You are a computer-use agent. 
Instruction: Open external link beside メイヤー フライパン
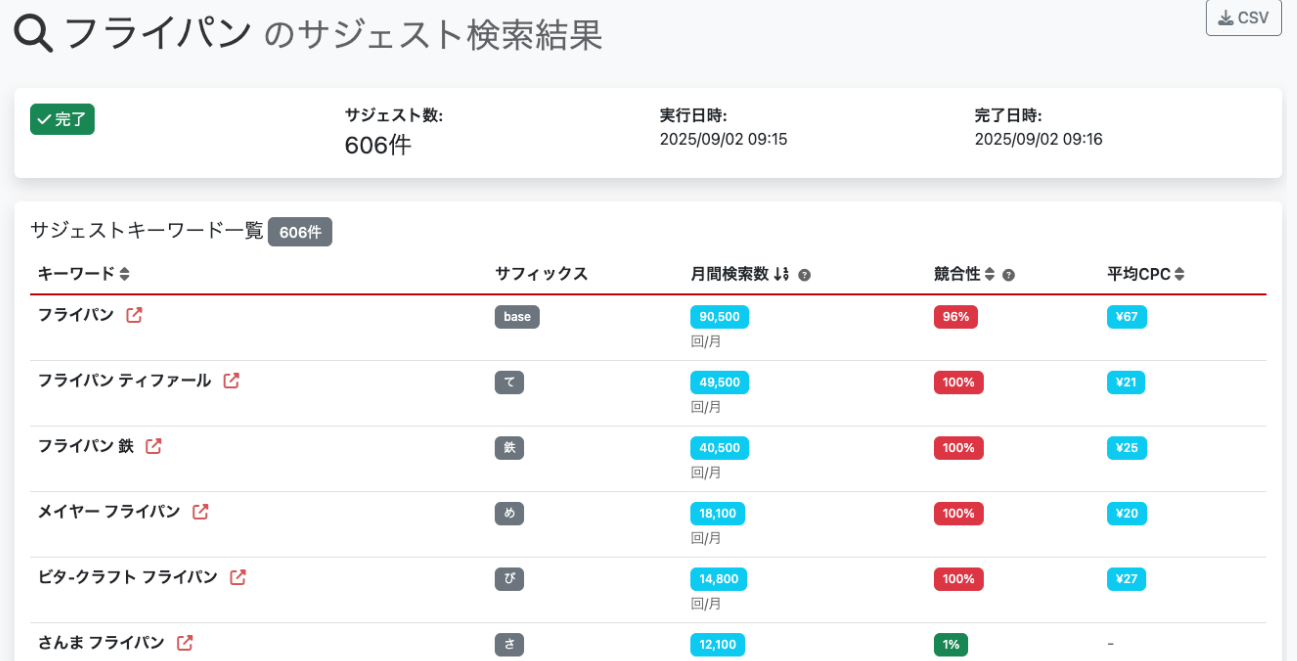(x=199, y=511)
